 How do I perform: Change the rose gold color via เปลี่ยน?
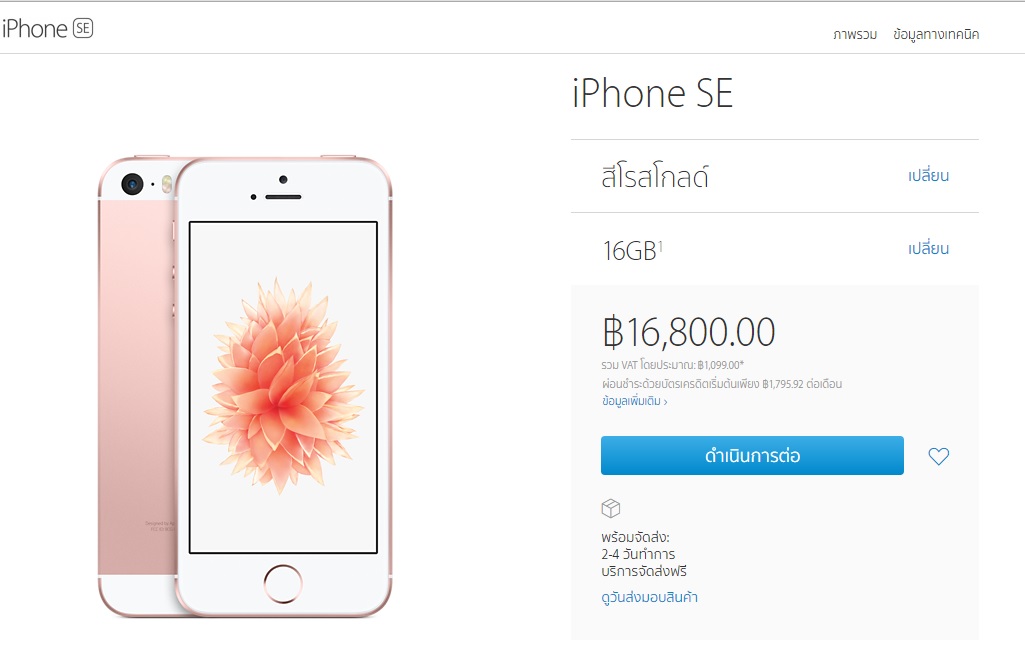[928, 176]
